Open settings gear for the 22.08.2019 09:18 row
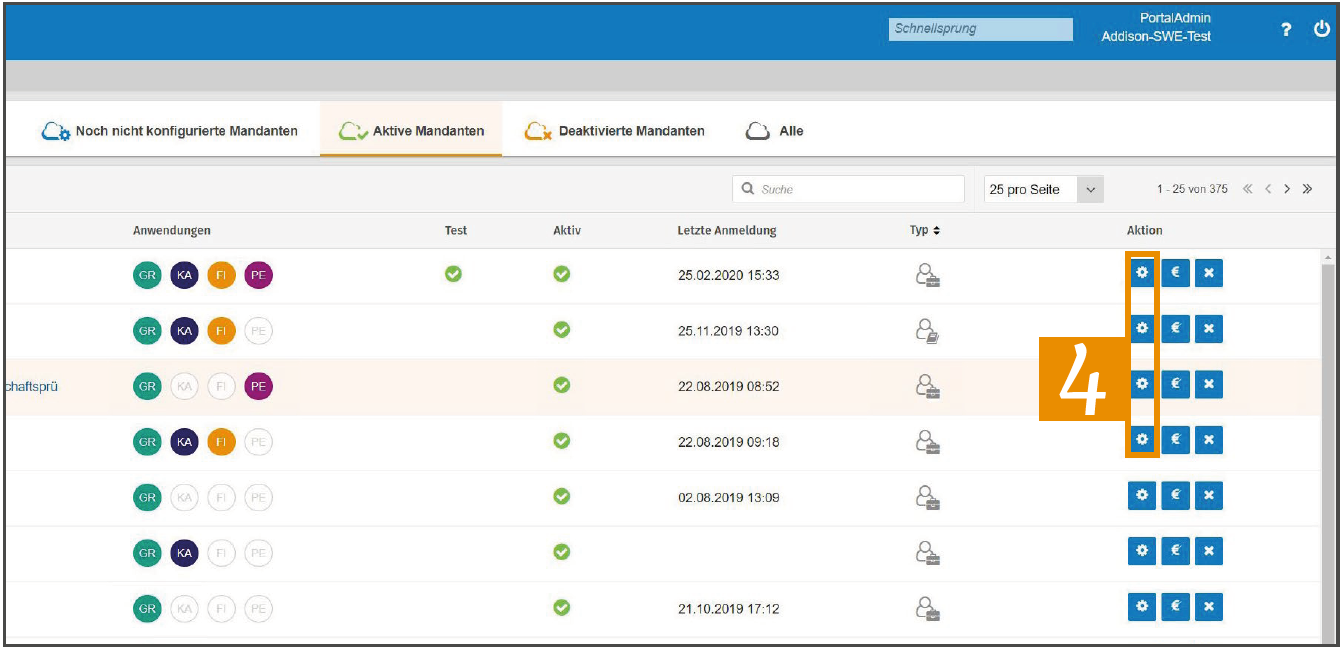Screen dimensions: 1342x650 pyautogui.click(x=1143, y=438)
